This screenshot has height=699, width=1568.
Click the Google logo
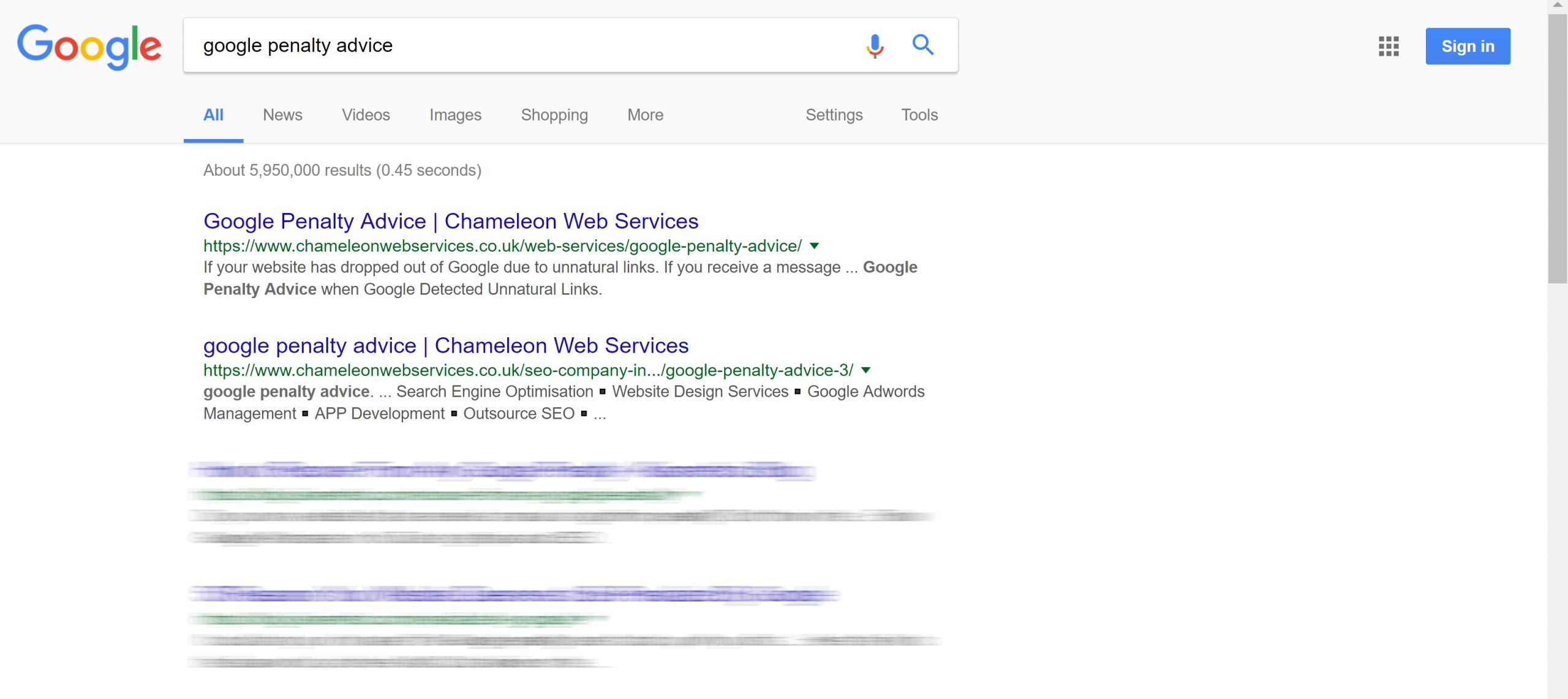(x=89, y=47)
